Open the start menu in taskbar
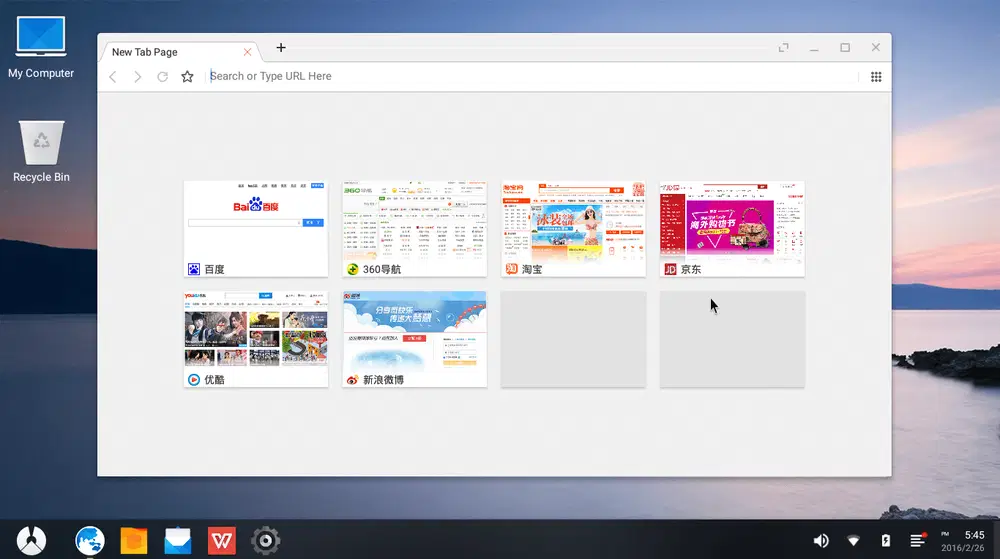This screenshot has height=559, width=1000. 31,541
